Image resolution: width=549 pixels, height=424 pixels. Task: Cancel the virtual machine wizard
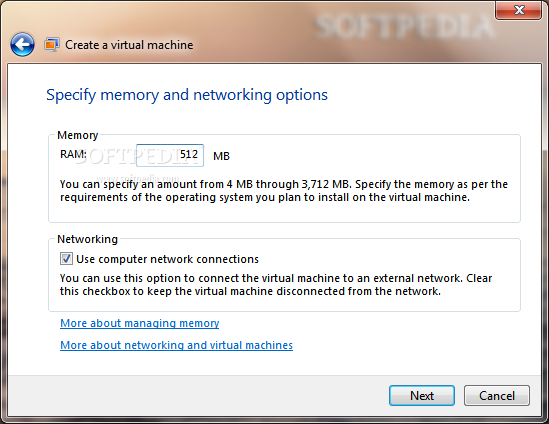tap(497, 396)
